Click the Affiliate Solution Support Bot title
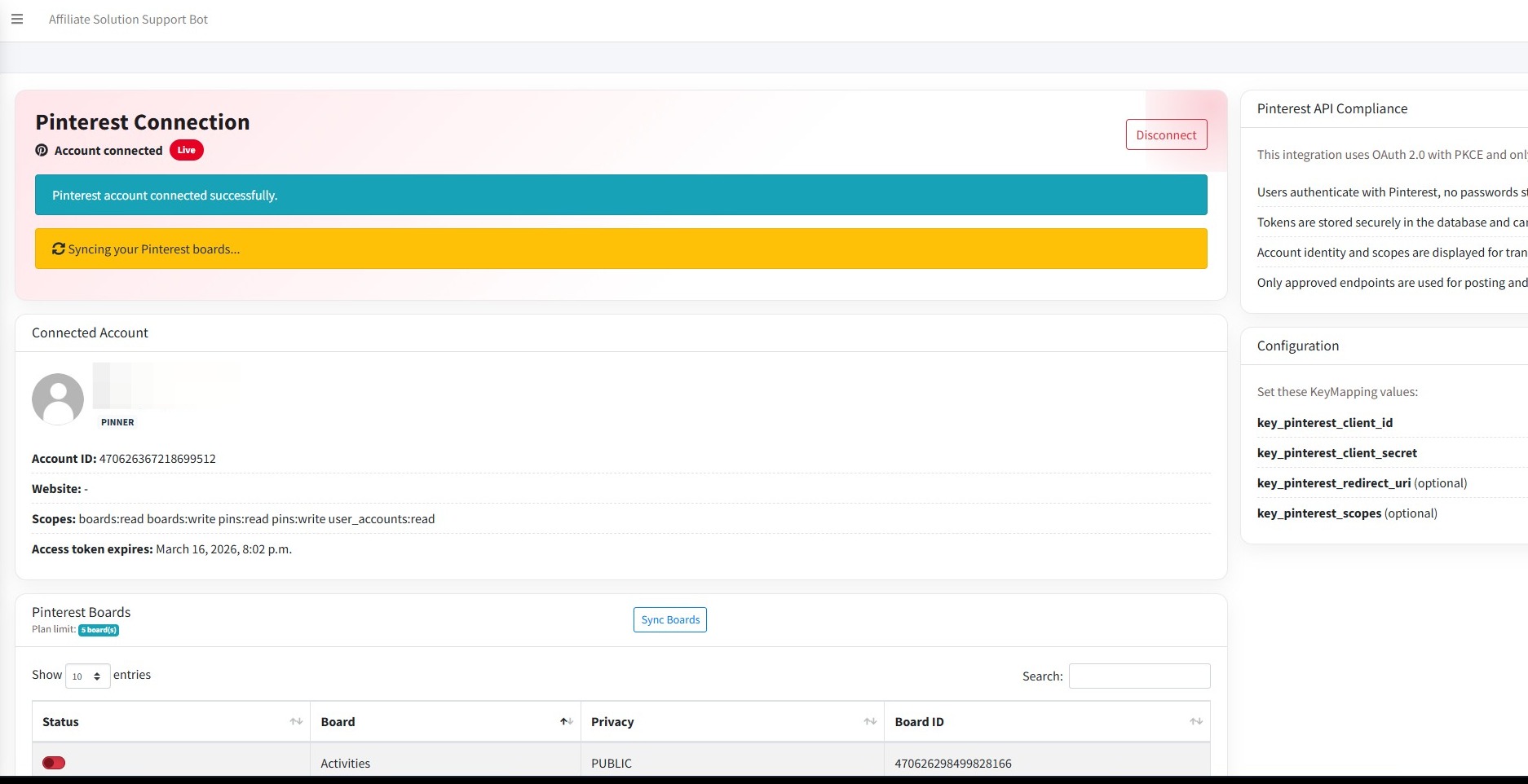This screenshot has width=1528, height=784. point(128,20)
